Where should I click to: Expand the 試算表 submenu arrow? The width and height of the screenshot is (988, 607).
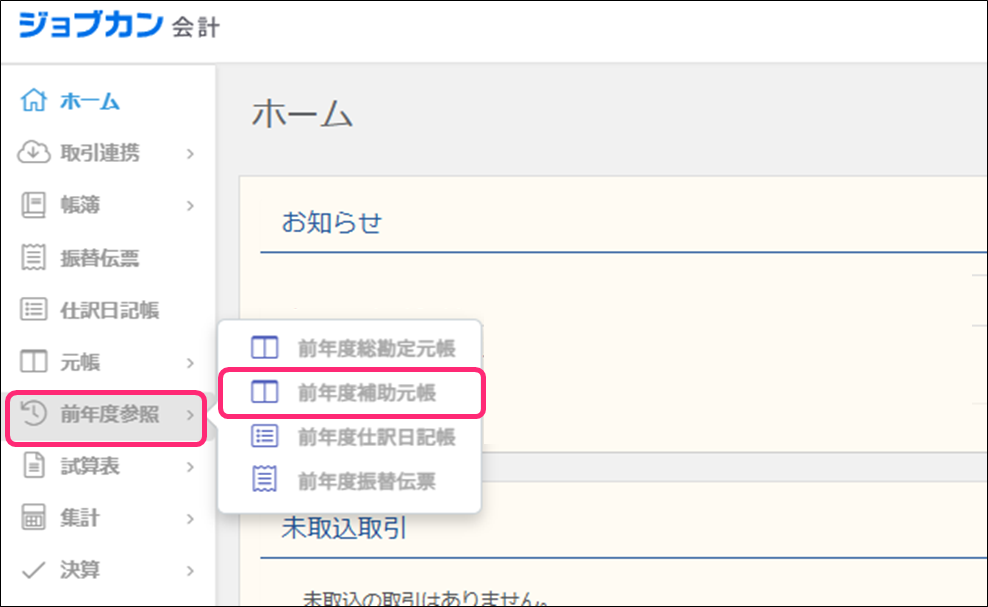tap(190, 467)
